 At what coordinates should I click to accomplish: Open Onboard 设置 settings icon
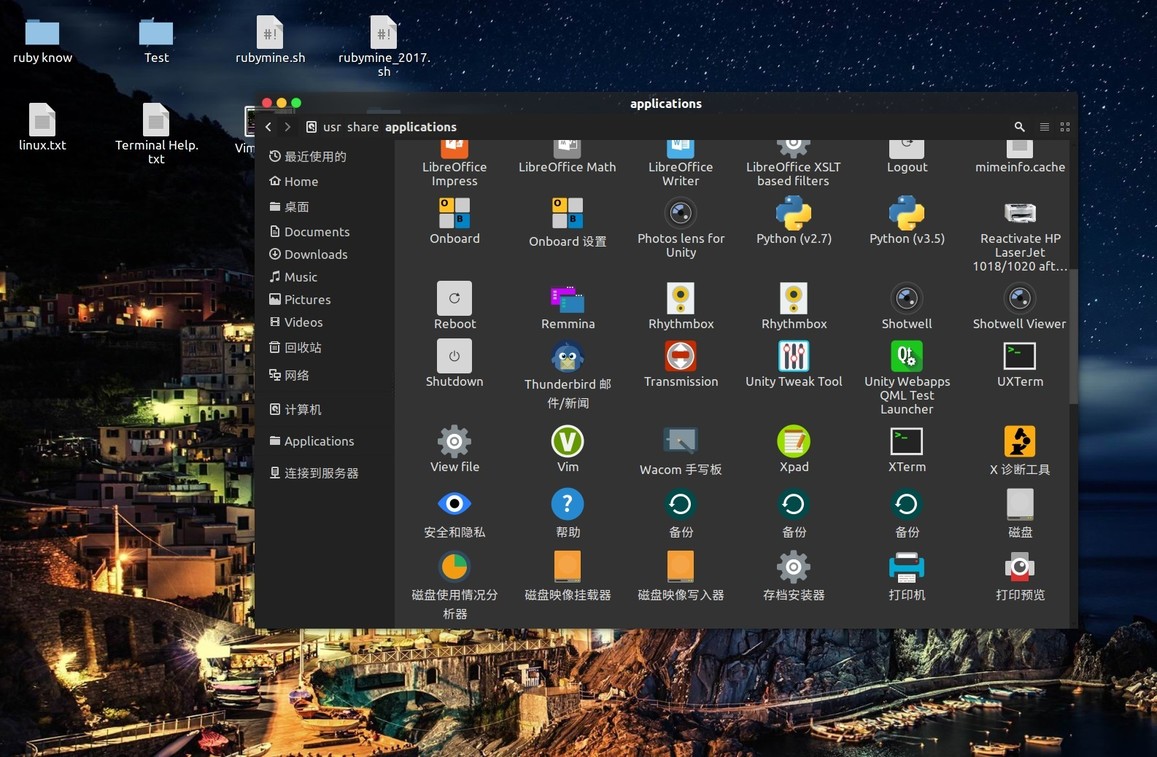[567, 213]
